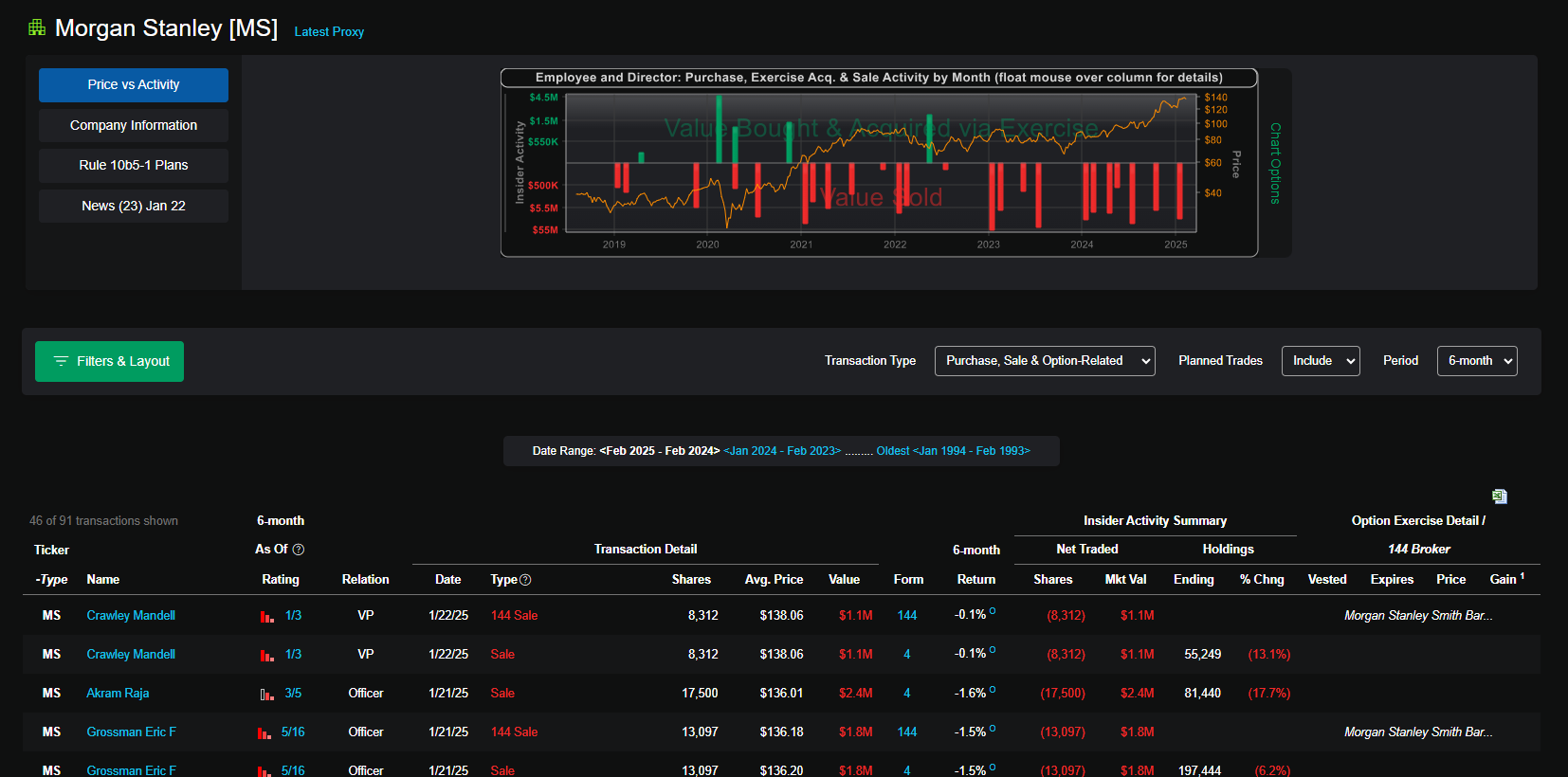This screenshot has width=1568, height=777.
Task: Click rating bar icon for Crawley Mandell 144 Sale row
Action: coord(267,616)
